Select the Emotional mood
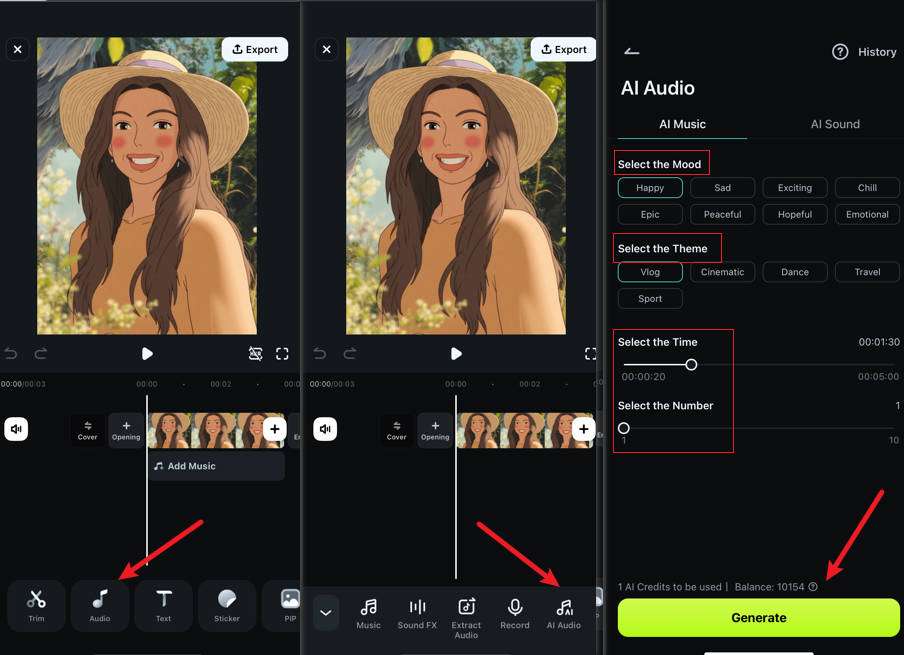904x655 pixels. (x=867, y=214)
